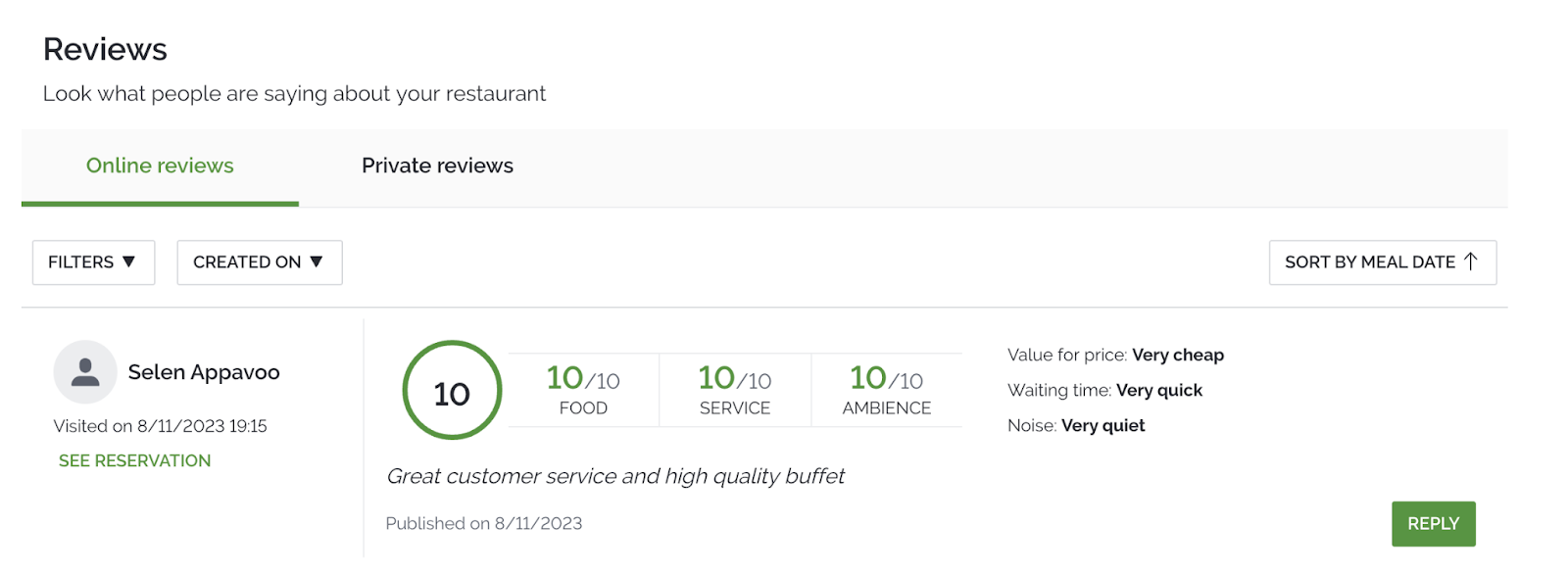Screen dimensions: 1568x573
Task: Click the Service 10/10 rating
Action: 735,390
